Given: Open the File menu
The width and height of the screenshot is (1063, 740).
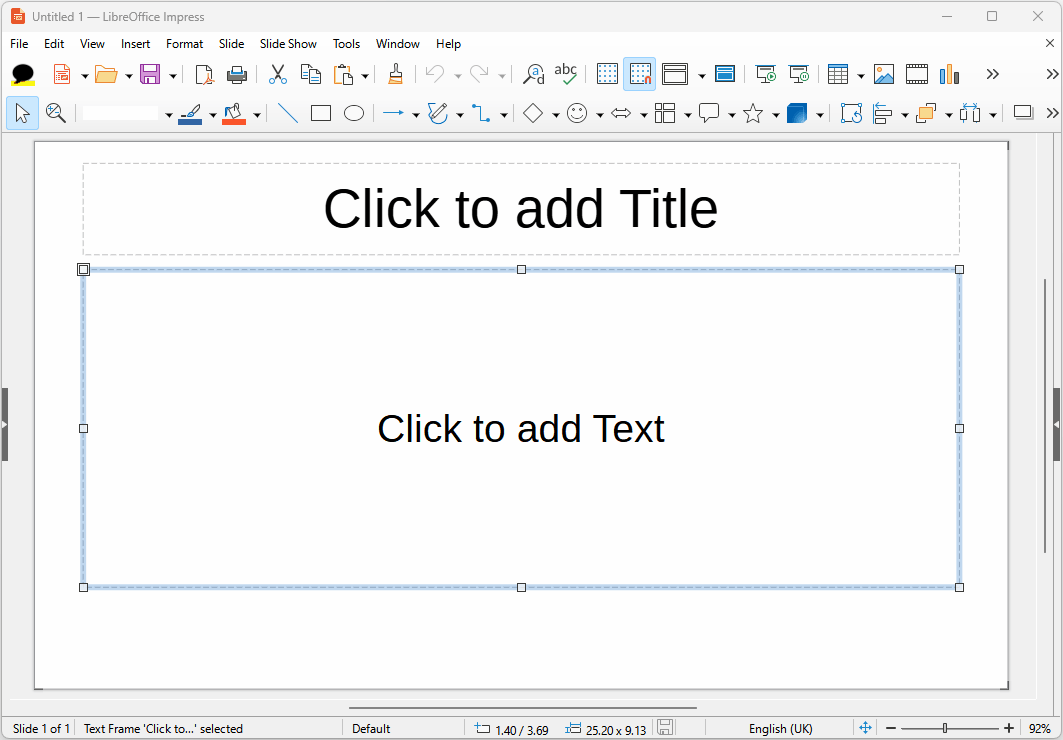Looking at the screenshot, I should 19,43.
